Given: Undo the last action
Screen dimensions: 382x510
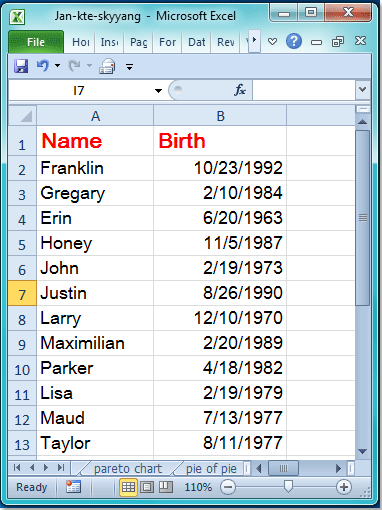Looking at the screenshot, I should pos(43,66).
